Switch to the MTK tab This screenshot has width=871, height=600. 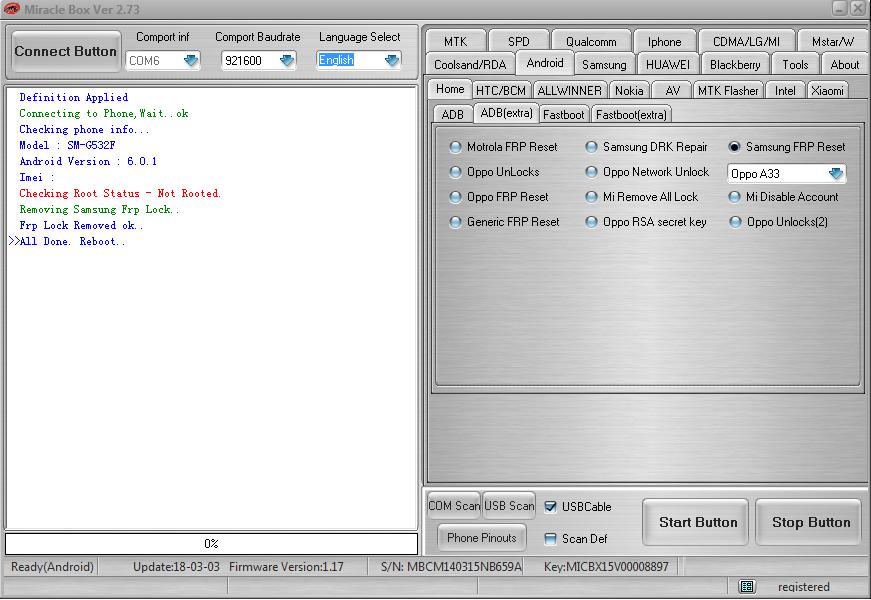(455, 42)
